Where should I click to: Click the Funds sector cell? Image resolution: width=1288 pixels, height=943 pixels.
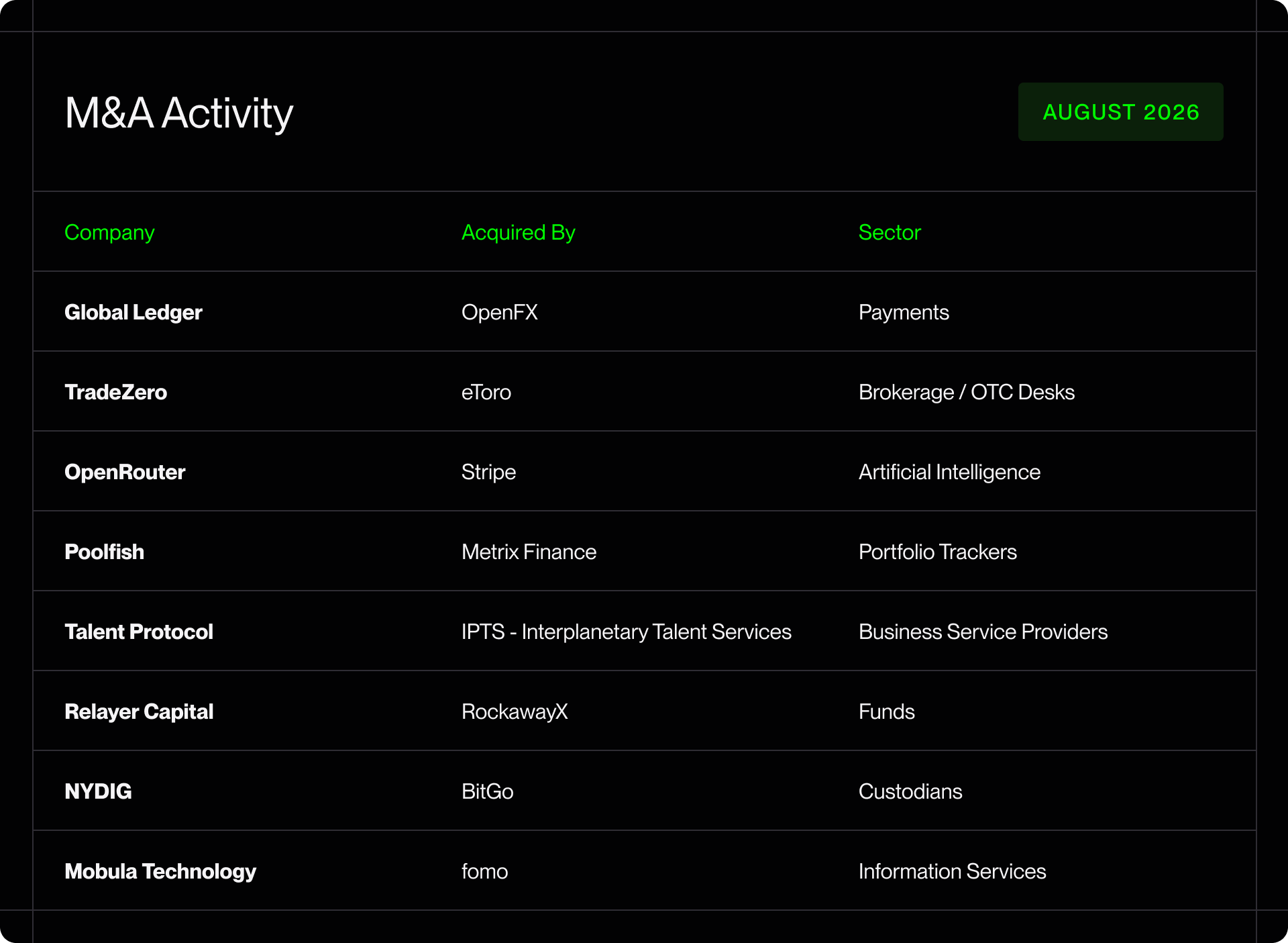pyautogui.click(x=886, y=711)
